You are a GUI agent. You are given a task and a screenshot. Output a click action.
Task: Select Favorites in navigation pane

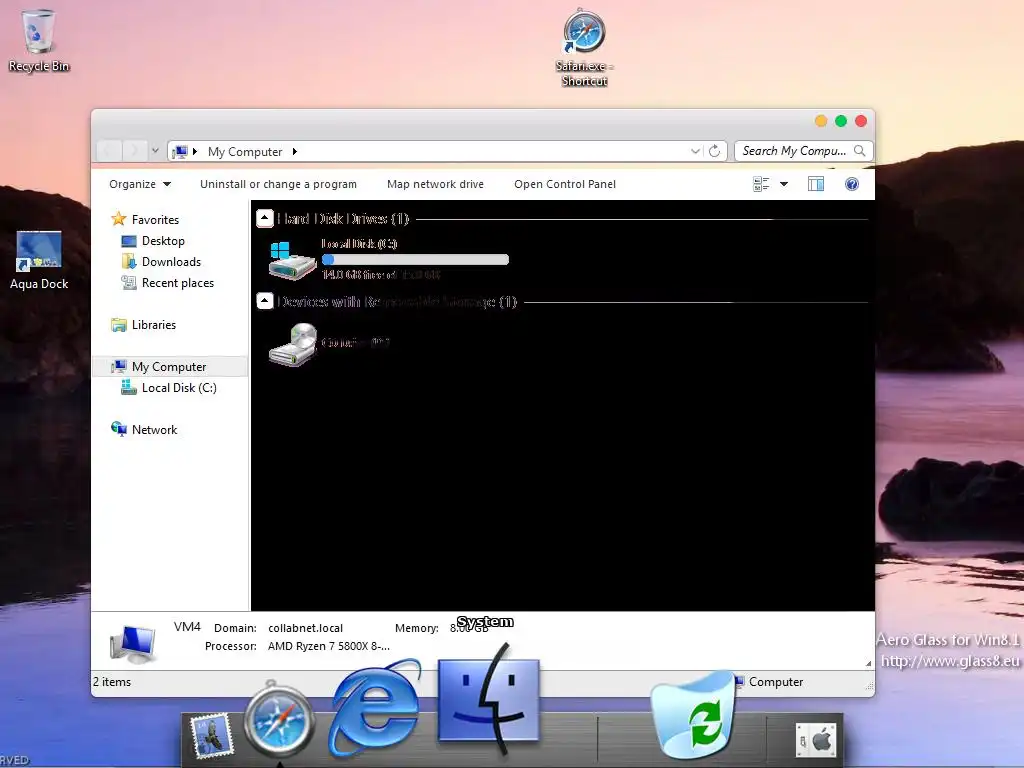tap(155, 219)
